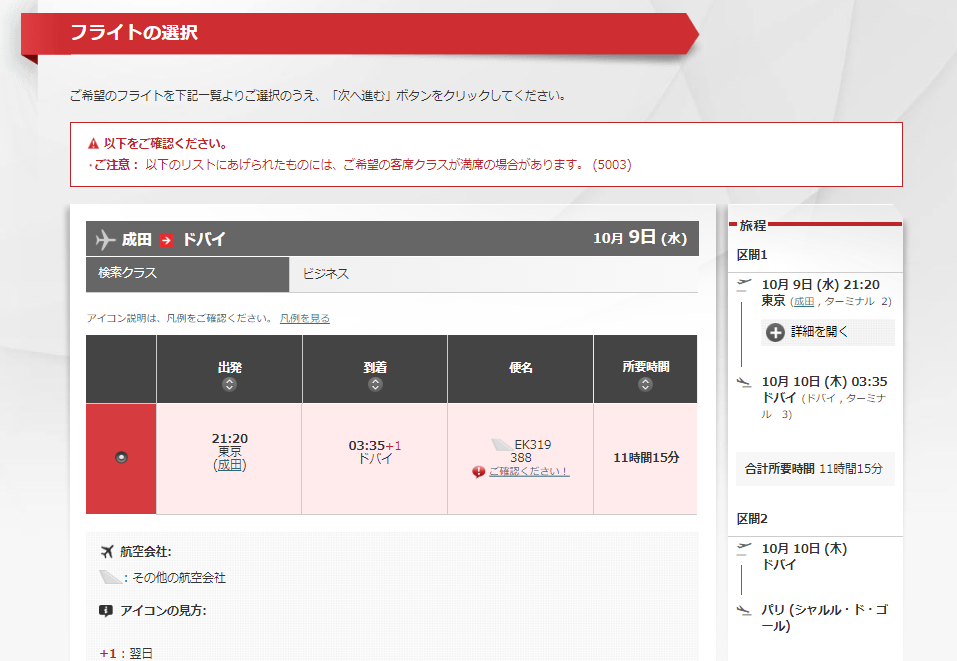Click the 合計所要時間 11時間15分 summary
This screenshot has width=957, height=661.
(814, 469)
